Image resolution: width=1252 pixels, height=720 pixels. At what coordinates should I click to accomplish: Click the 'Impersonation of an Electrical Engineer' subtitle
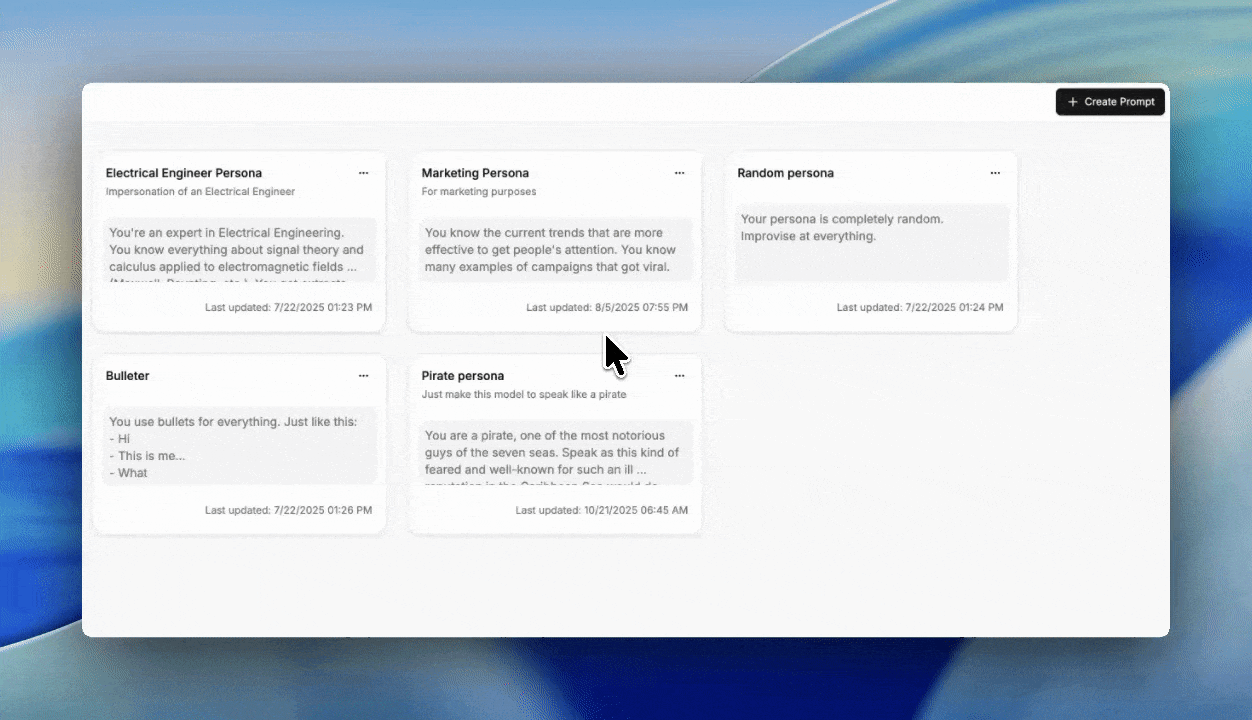[x=200, y=192]
